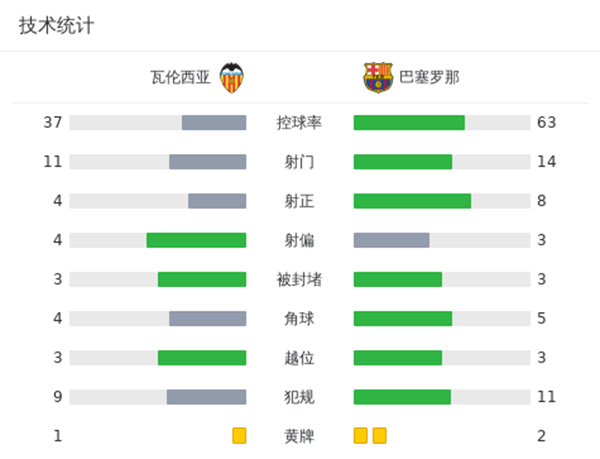
Task: Open the 瓦伦西亚 team name link
Action: [181, 77]
